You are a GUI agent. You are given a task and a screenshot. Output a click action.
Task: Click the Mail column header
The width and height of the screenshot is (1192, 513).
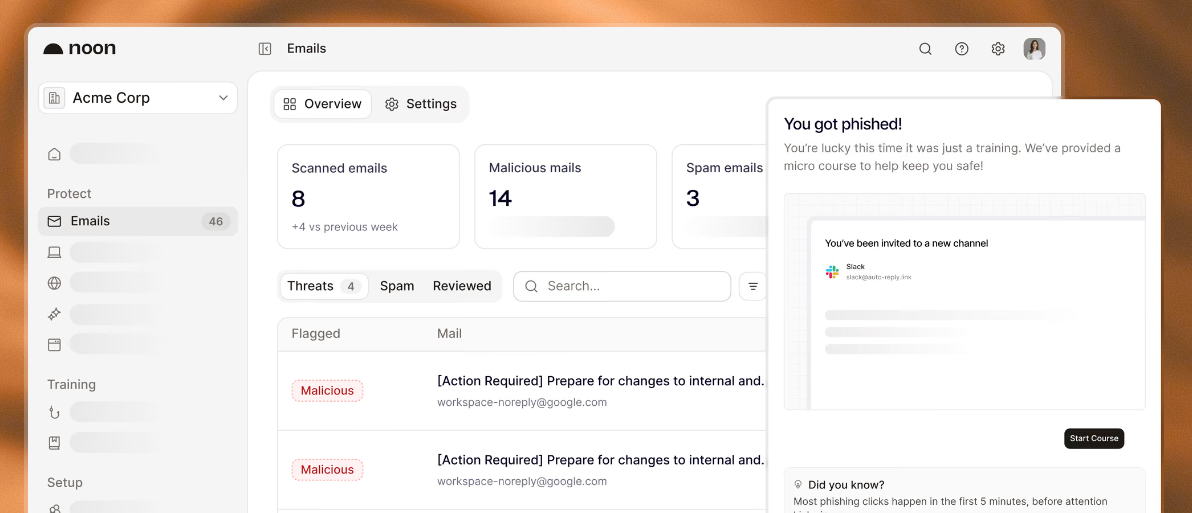pyautogui.click(x=449, y=334)
